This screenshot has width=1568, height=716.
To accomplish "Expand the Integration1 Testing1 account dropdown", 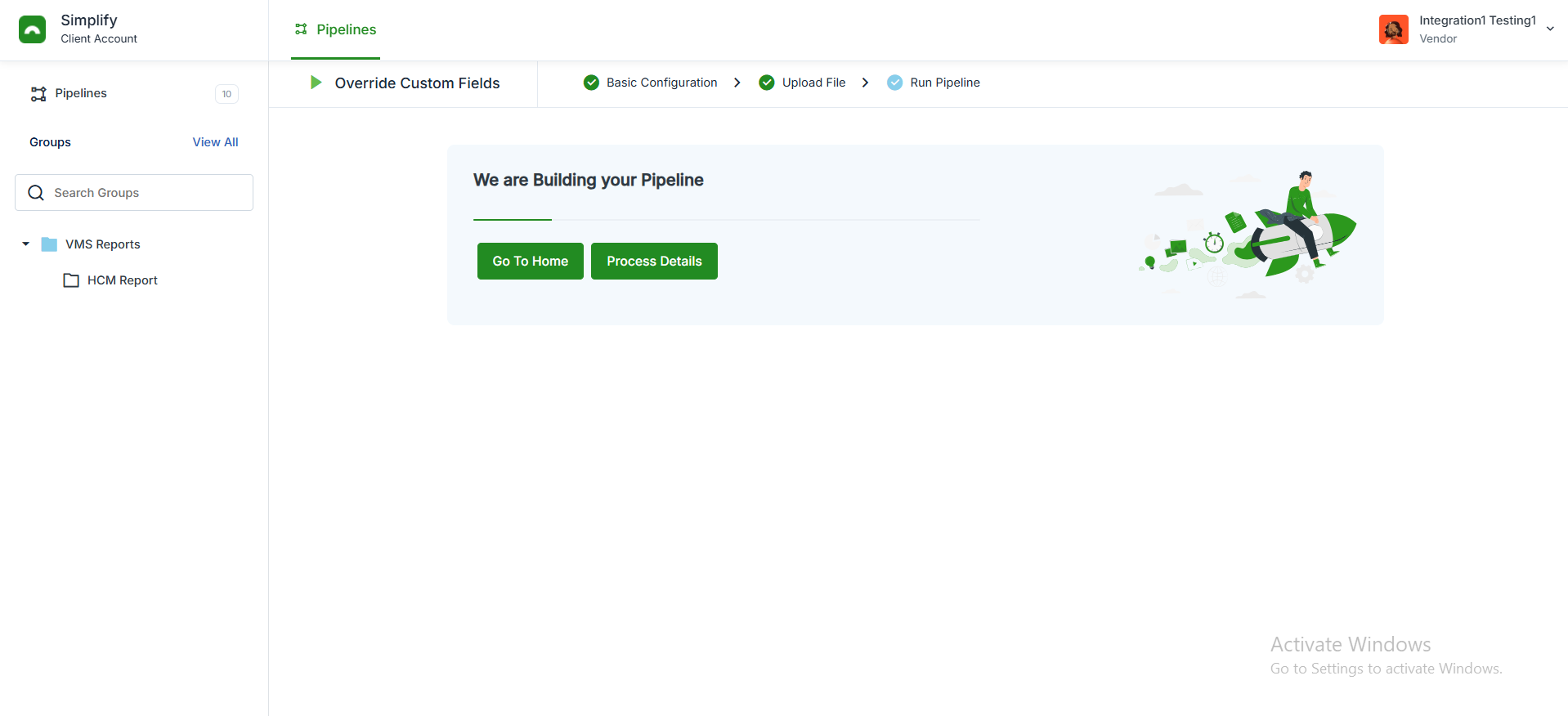I will point(1550,29).
